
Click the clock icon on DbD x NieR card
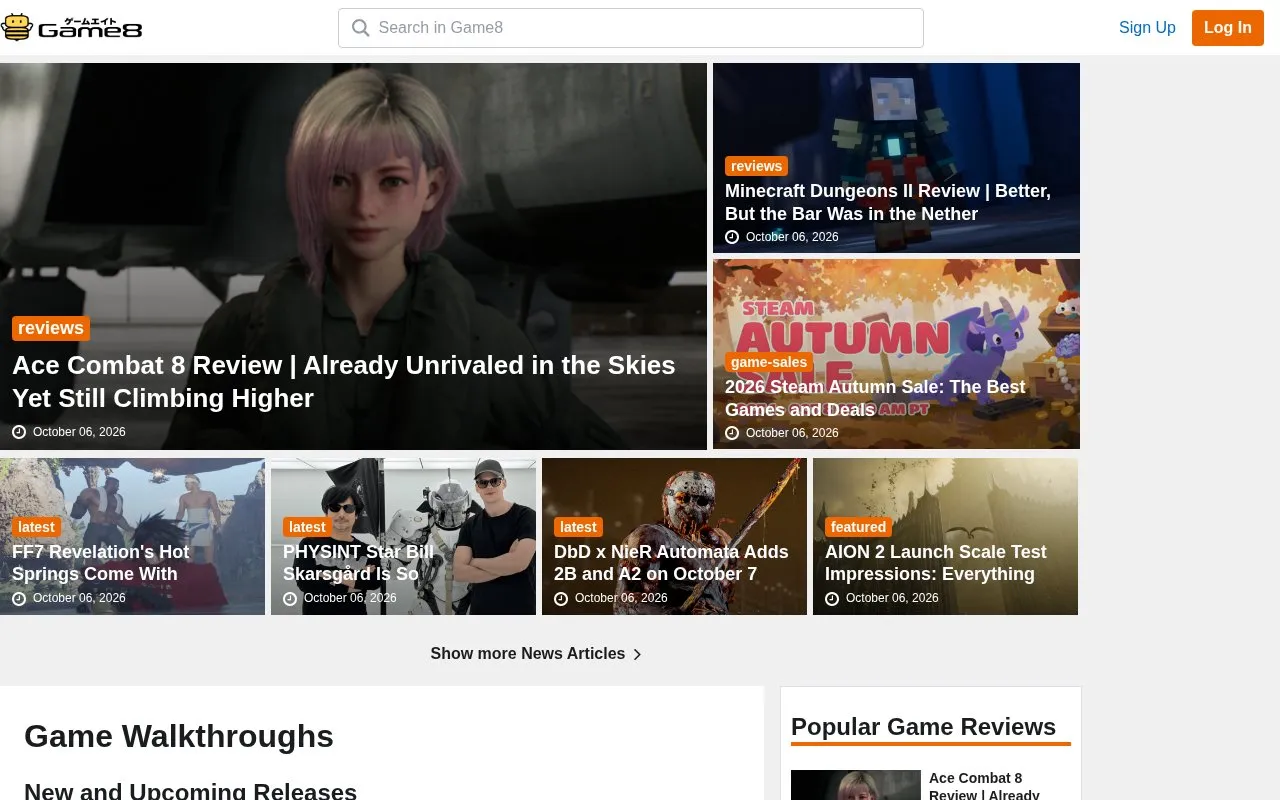(x=561, y=598)
